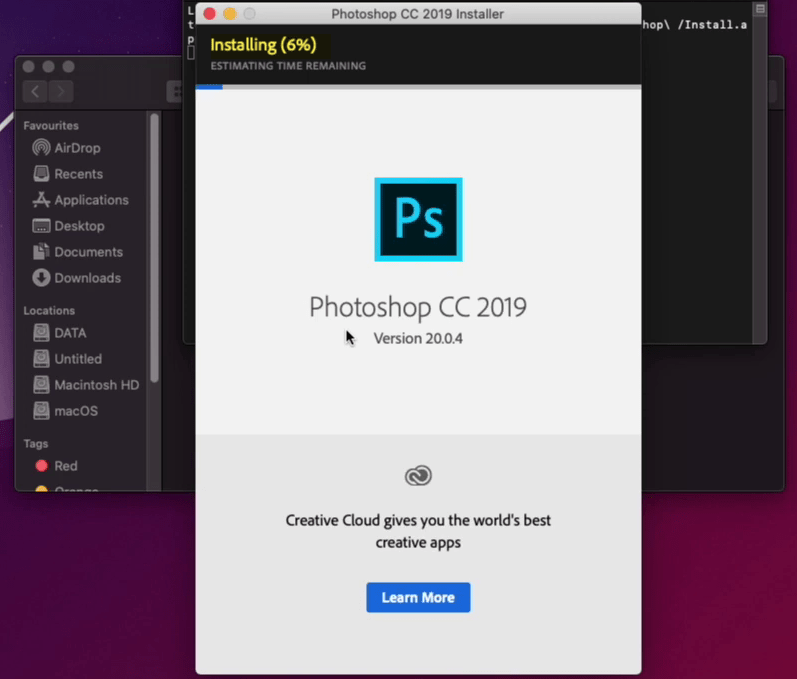Click the Red tag color dot
The image size is (797, 679).
[x=42, y=466]
